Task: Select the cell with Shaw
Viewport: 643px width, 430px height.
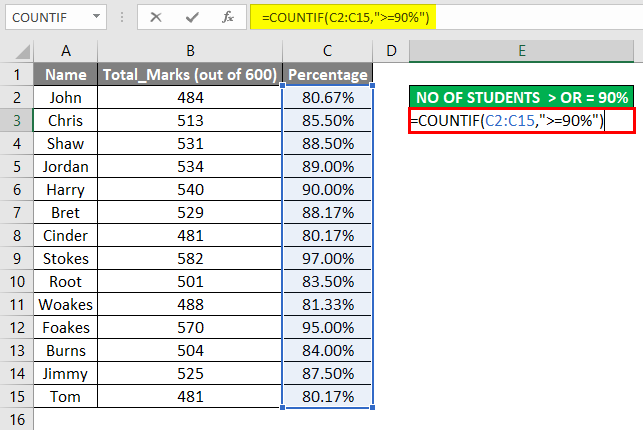Action: coord(66,143)
